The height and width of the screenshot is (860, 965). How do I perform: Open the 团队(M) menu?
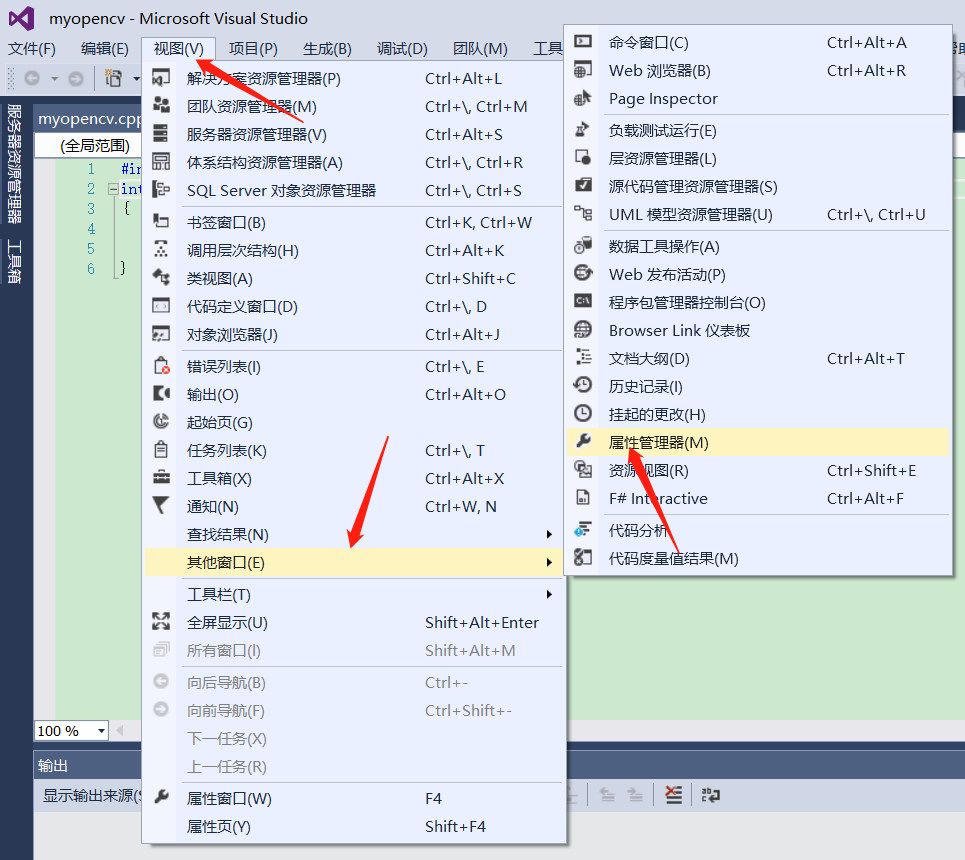(x=480, y=49)
